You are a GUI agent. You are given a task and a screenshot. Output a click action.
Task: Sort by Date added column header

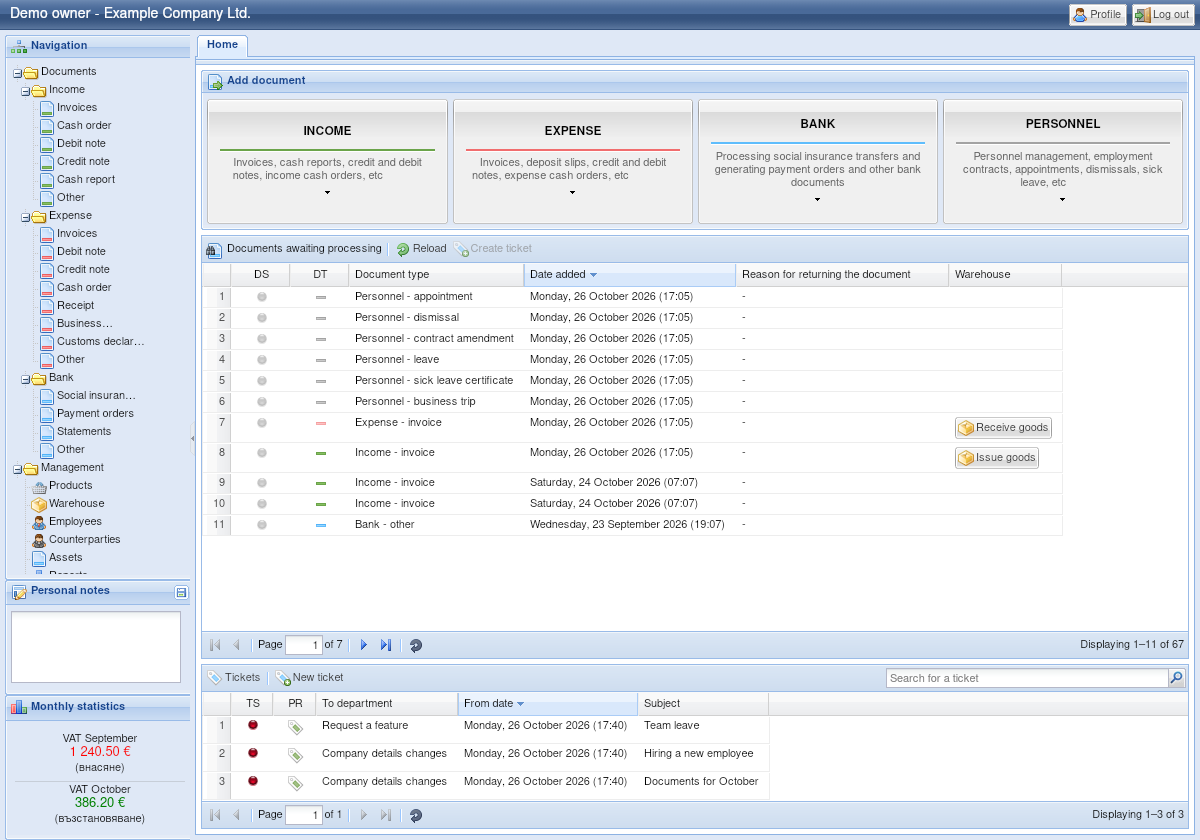tap(629, 275)
